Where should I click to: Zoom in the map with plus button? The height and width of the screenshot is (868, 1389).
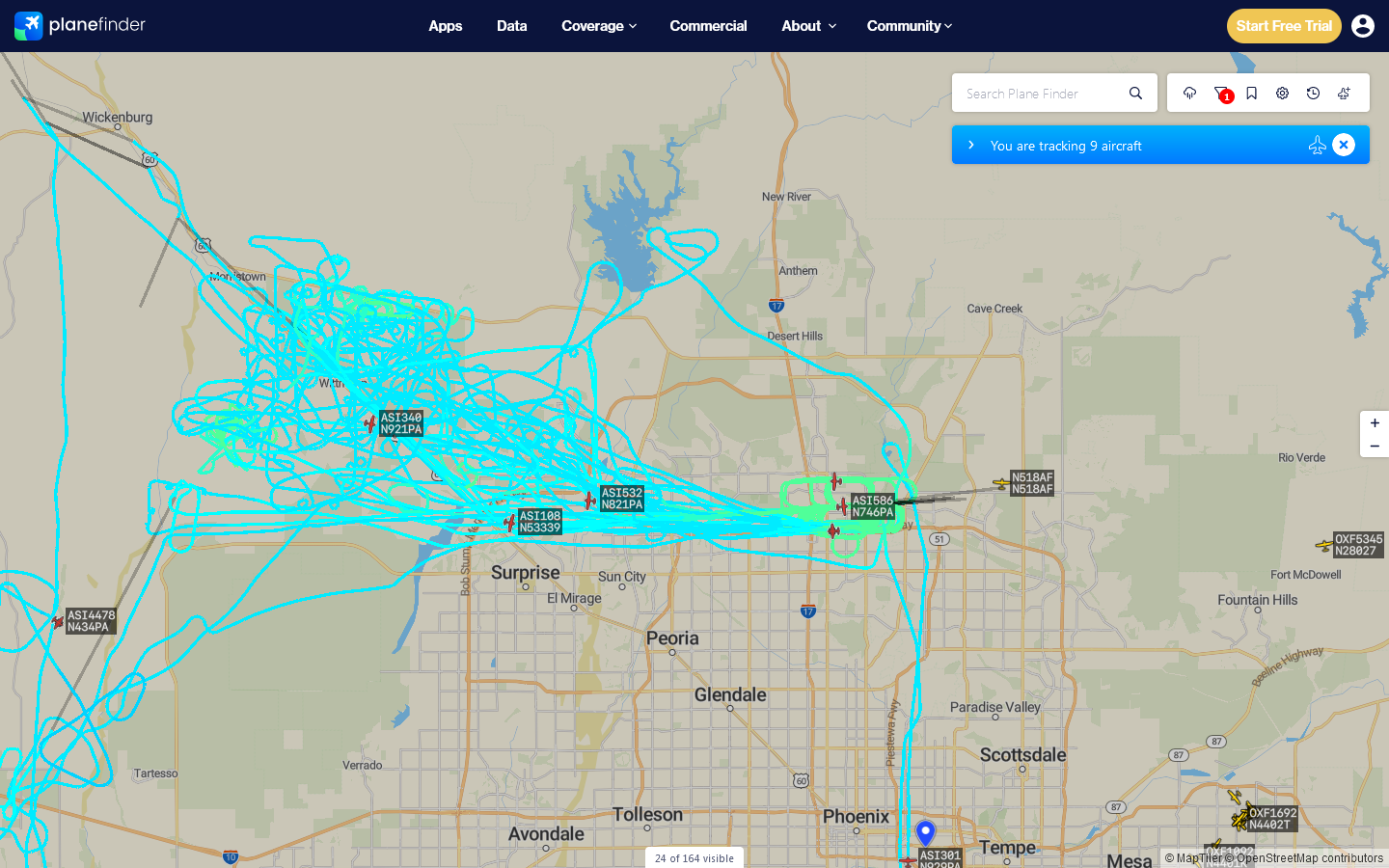coord(1375,423)
